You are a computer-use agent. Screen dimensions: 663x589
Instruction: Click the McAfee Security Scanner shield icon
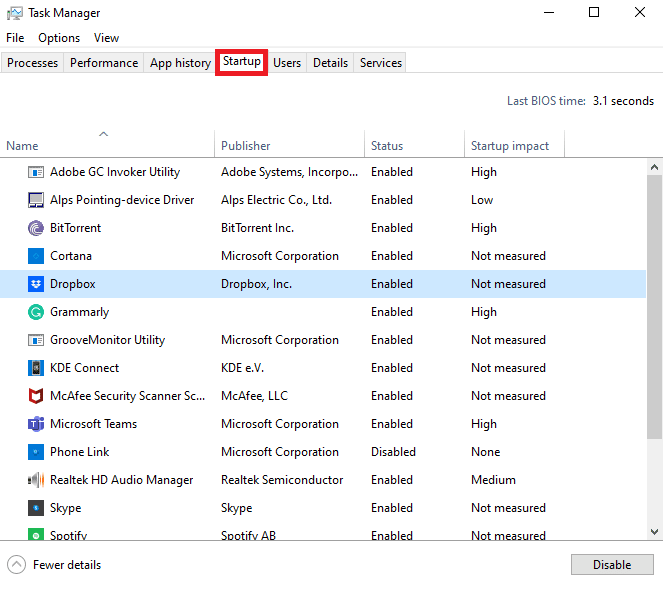coord(36,396)
